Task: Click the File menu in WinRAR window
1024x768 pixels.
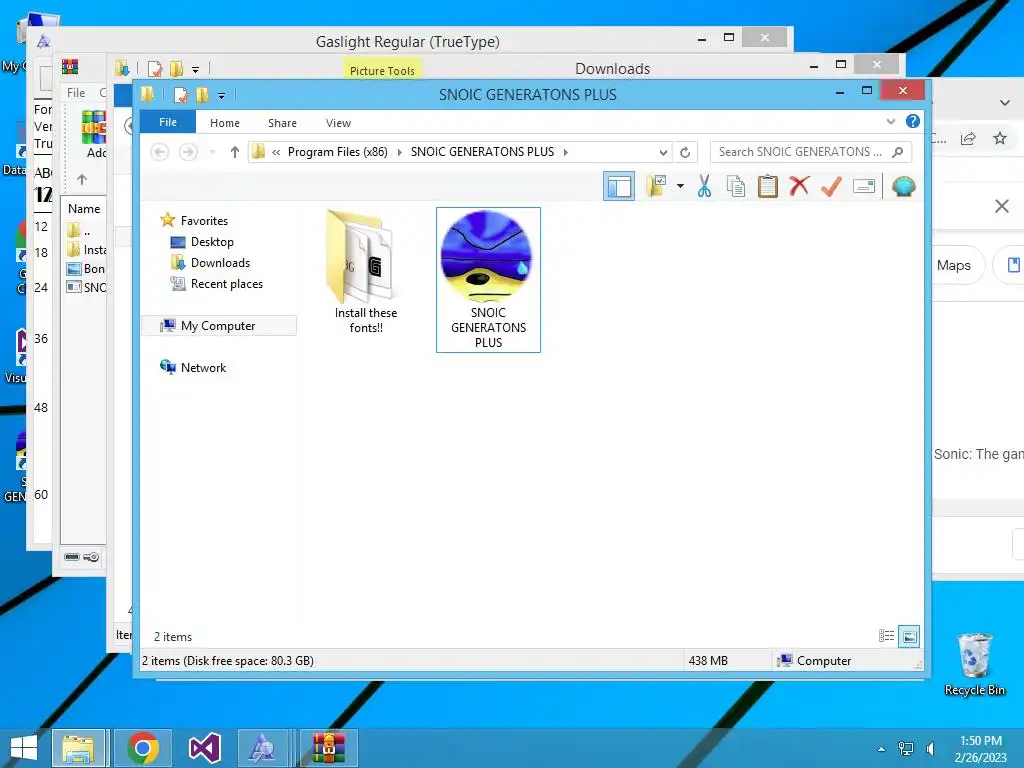Action: [x=76, y=93]
